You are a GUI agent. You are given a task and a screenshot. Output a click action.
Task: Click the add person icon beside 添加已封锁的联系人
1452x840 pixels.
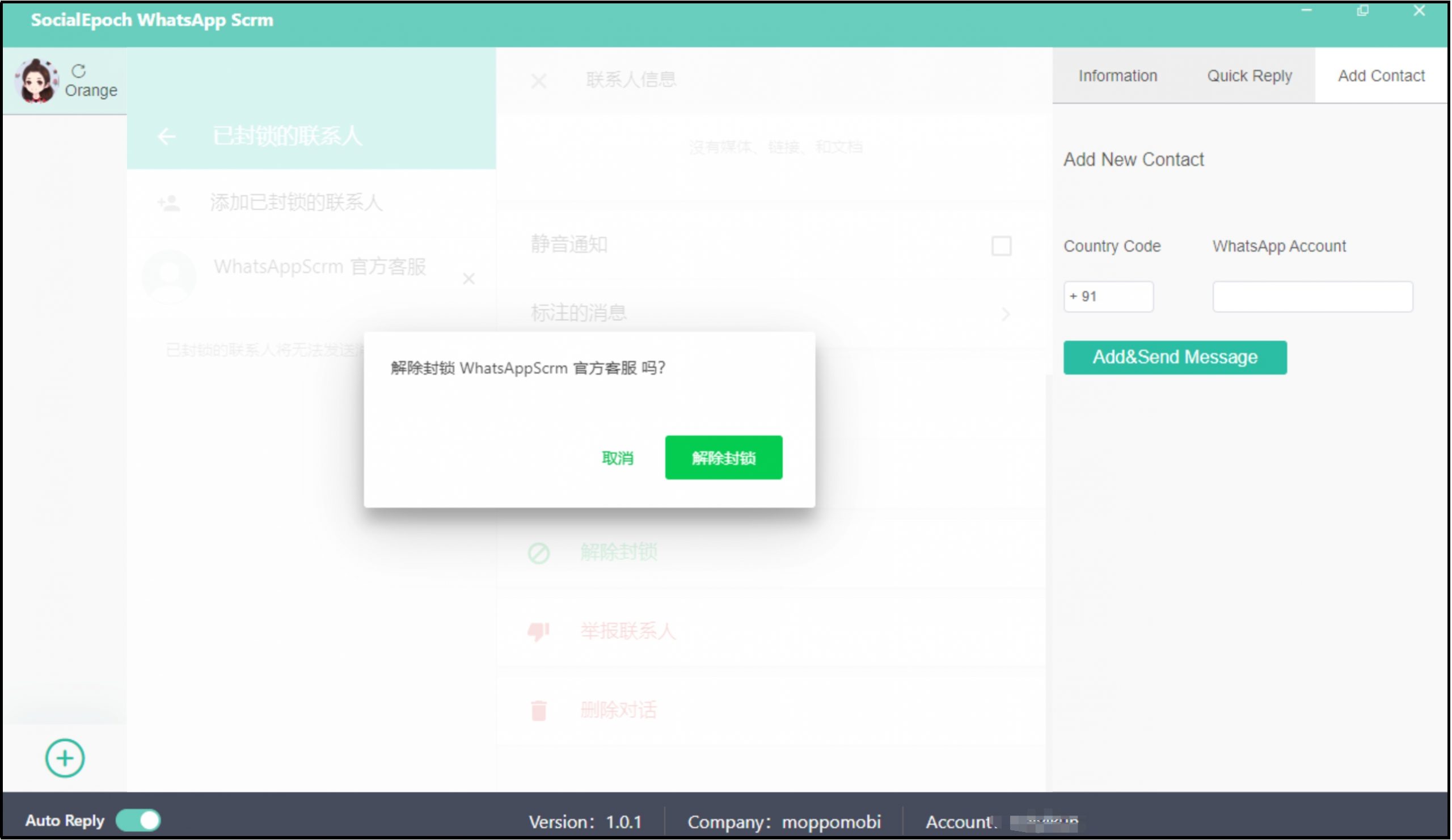(x=169, y=203)
